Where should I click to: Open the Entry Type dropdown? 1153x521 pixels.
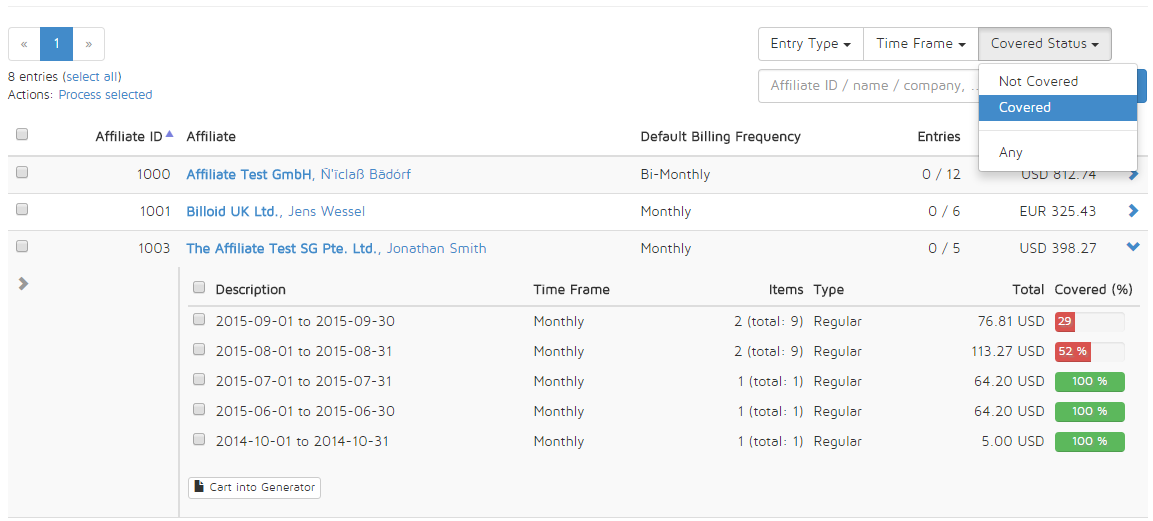pyautogui.click(x=811, y=44)
